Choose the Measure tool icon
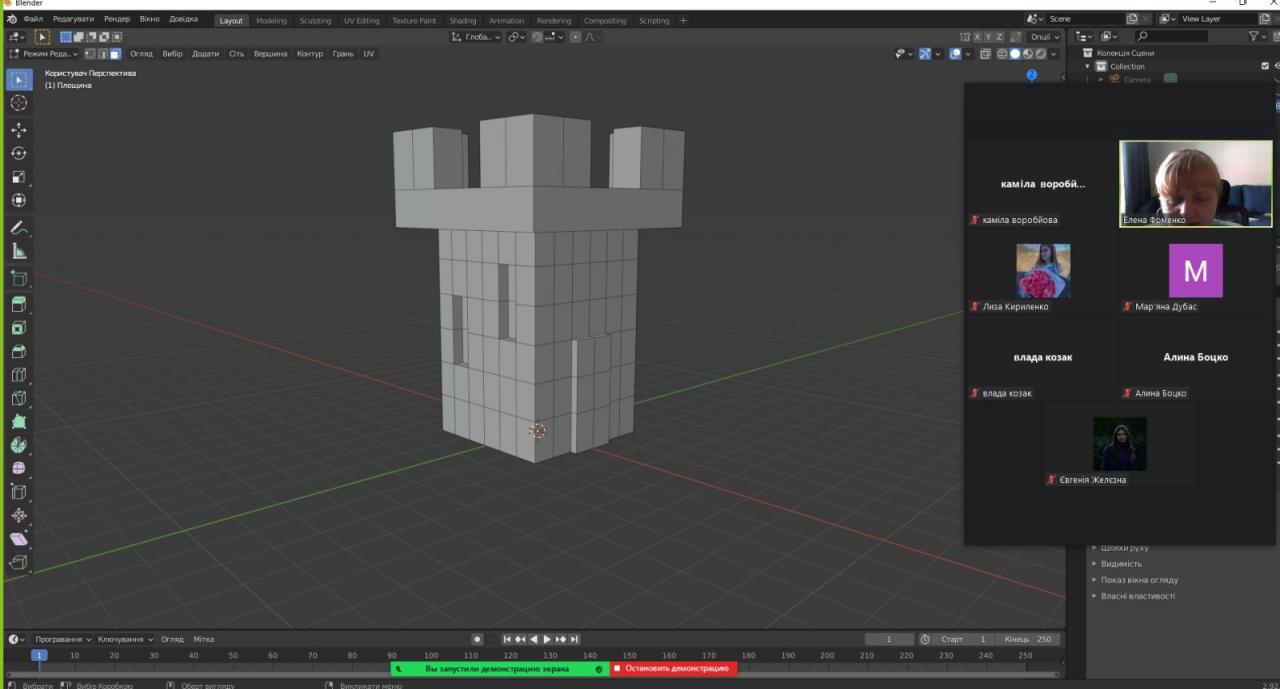This screenshot has height=689, width=1280. 18,251
